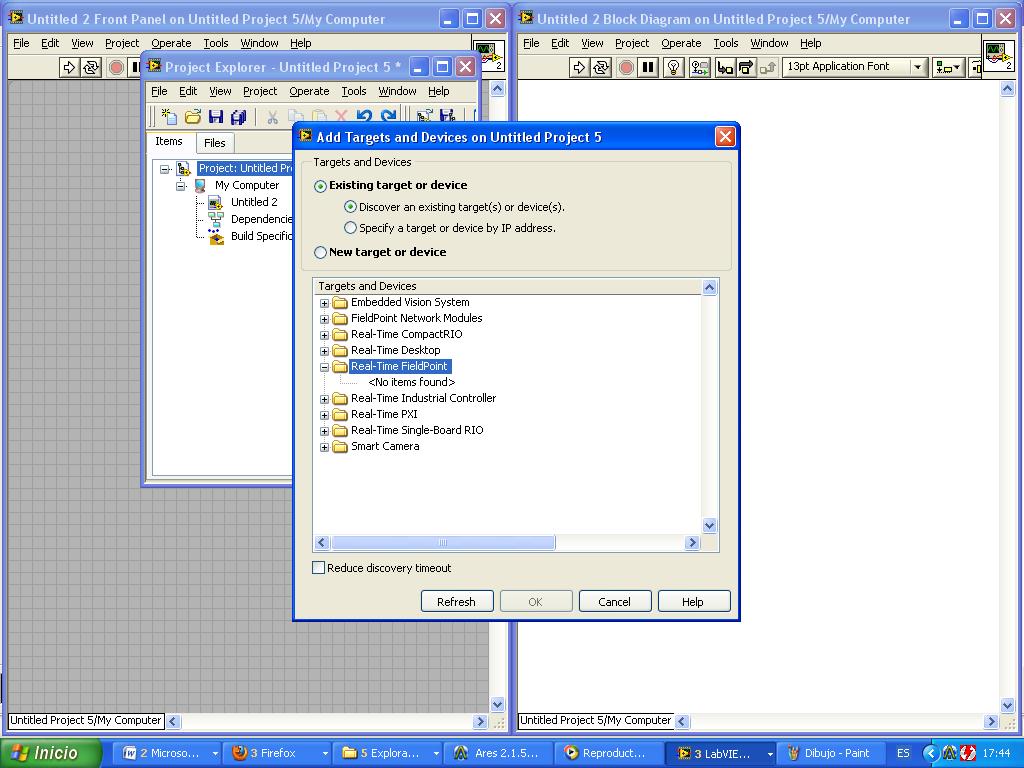The width and height of the screenshot is (1024, 768).
Task: Select Existing target or device radio
Action: (320, 186)
